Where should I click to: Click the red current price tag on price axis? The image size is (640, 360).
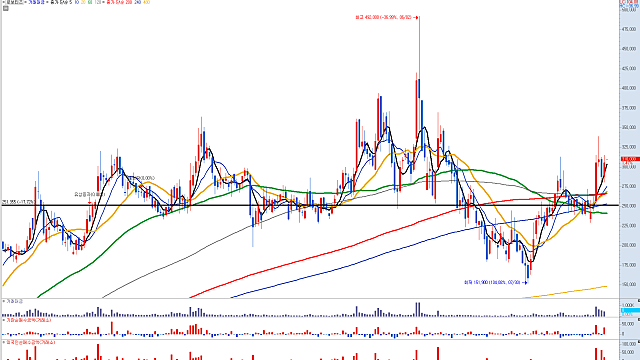tap(629, 159)
